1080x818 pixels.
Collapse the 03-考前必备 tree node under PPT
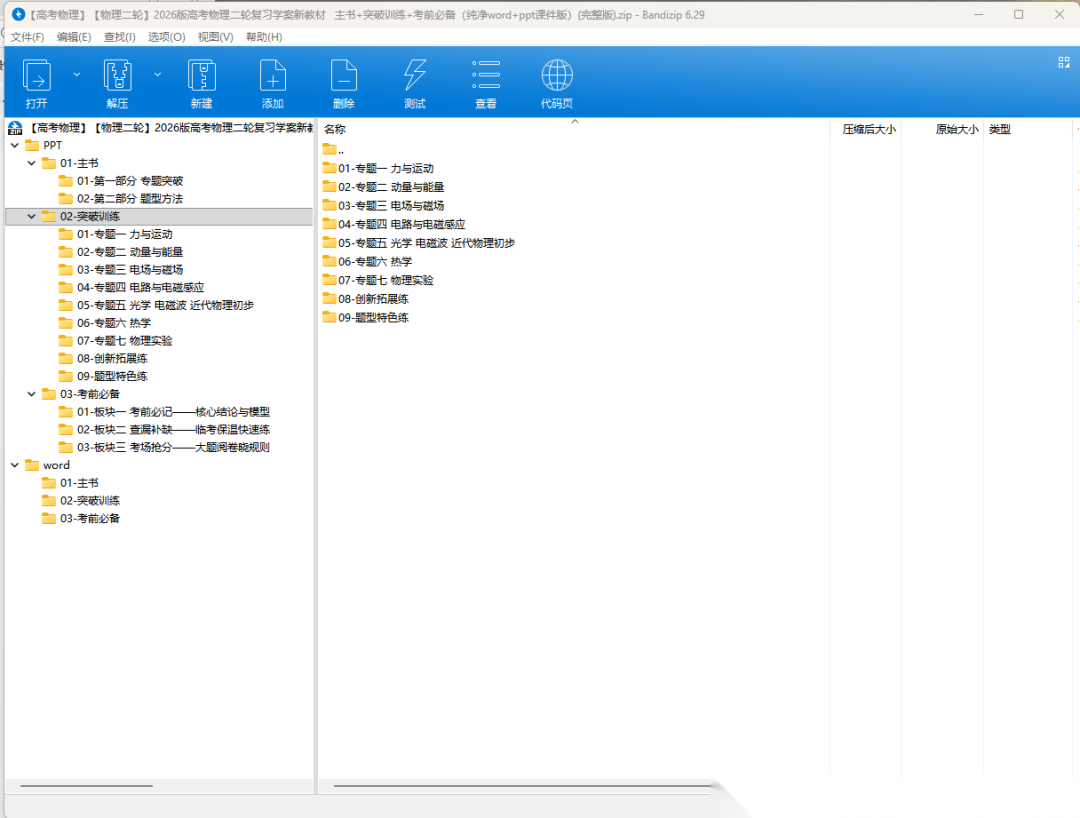pos(31,394)
